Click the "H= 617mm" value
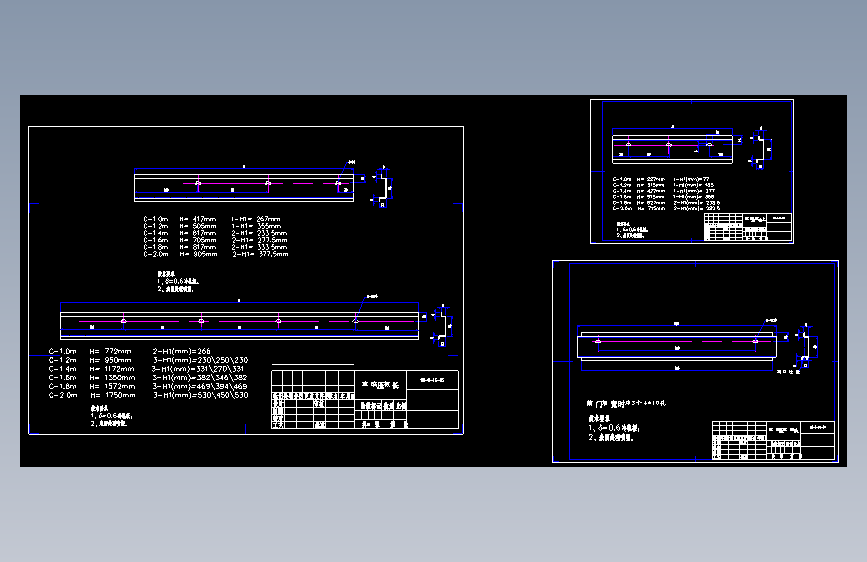Viewport: 867px width, 562px height. click(x=197, y=233)
